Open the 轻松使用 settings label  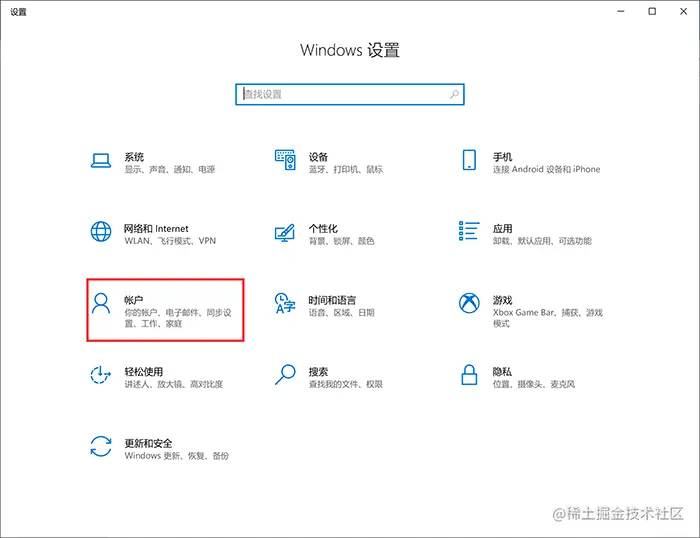click(x=143, y=371)
